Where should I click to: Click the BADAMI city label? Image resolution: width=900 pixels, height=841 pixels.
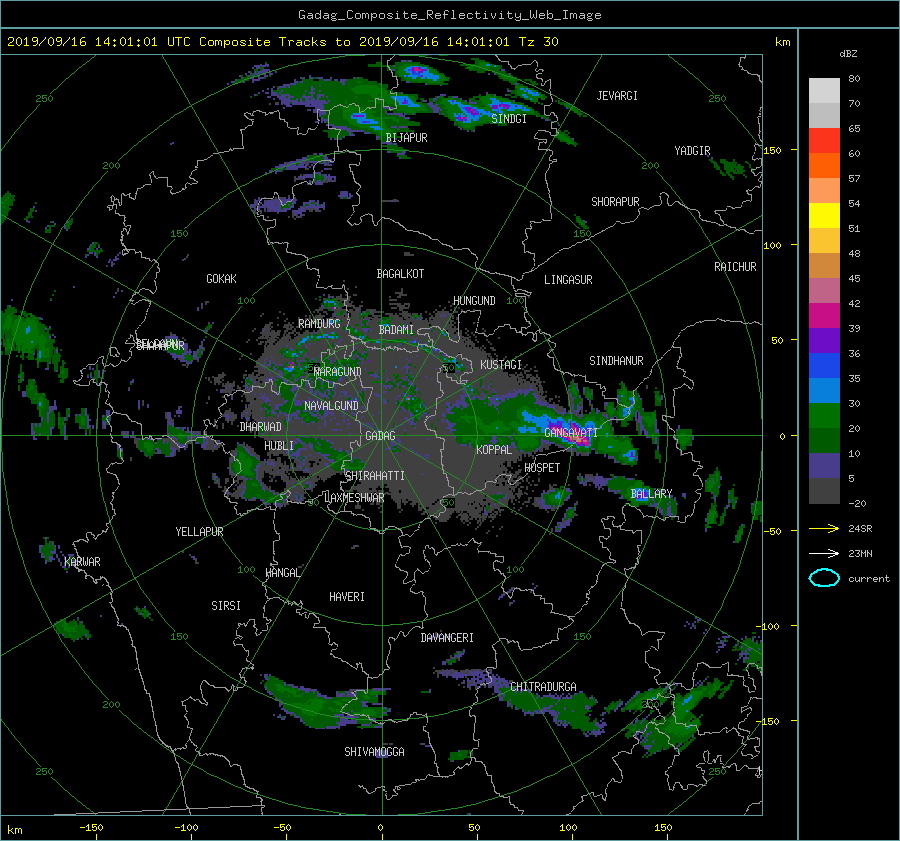click(396, 330)
